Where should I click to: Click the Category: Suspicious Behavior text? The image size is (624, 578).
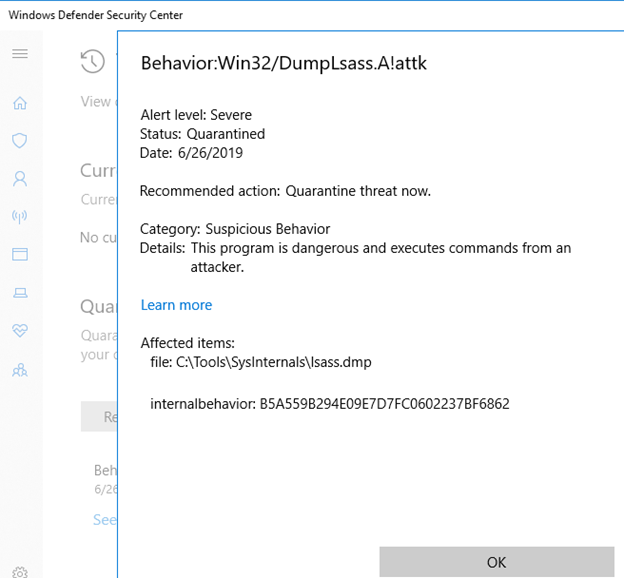[x=235, y=229]
